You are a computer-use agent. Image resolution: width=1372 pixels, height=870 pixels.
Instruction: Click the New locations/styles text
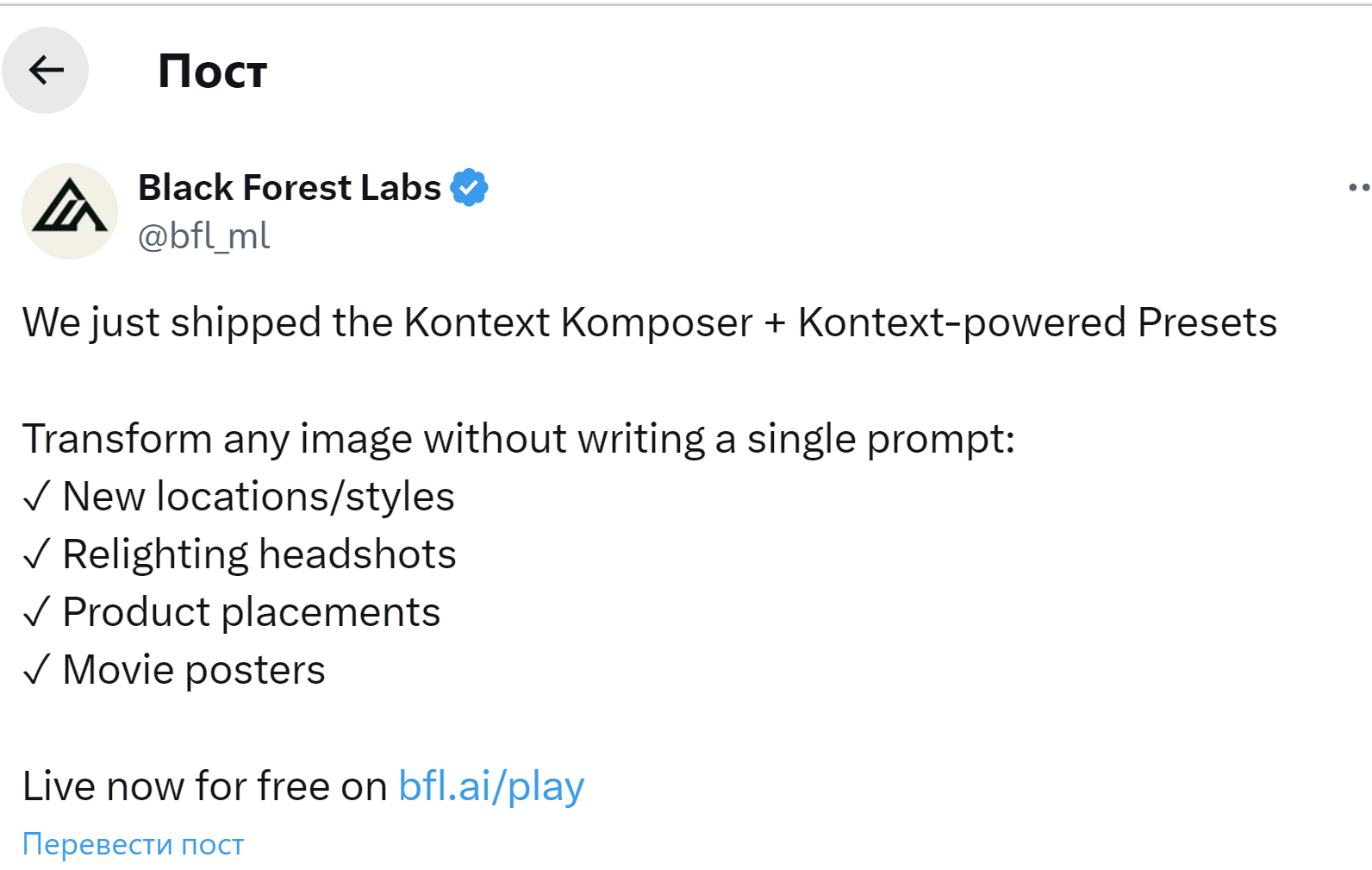pyautogui.click(x=259, y=497)
